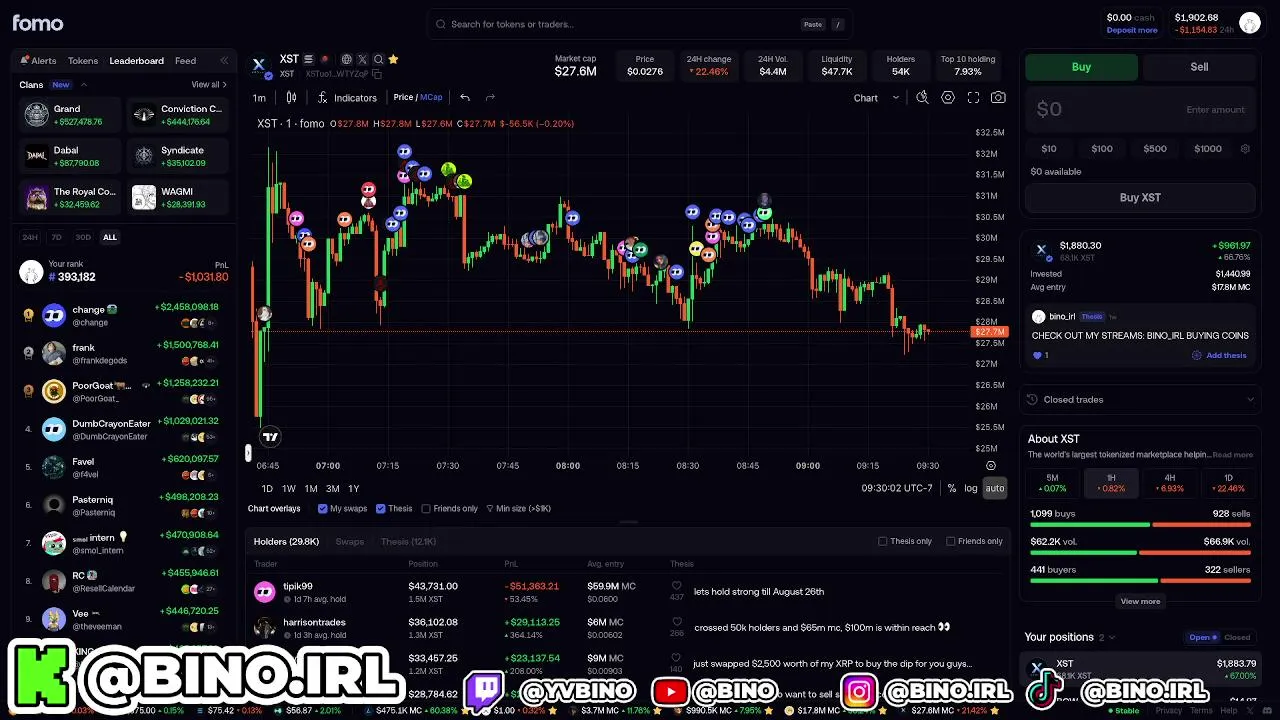
Task: Open the quick-buy amount settings gear
Action: click(x=1245, y=149)
